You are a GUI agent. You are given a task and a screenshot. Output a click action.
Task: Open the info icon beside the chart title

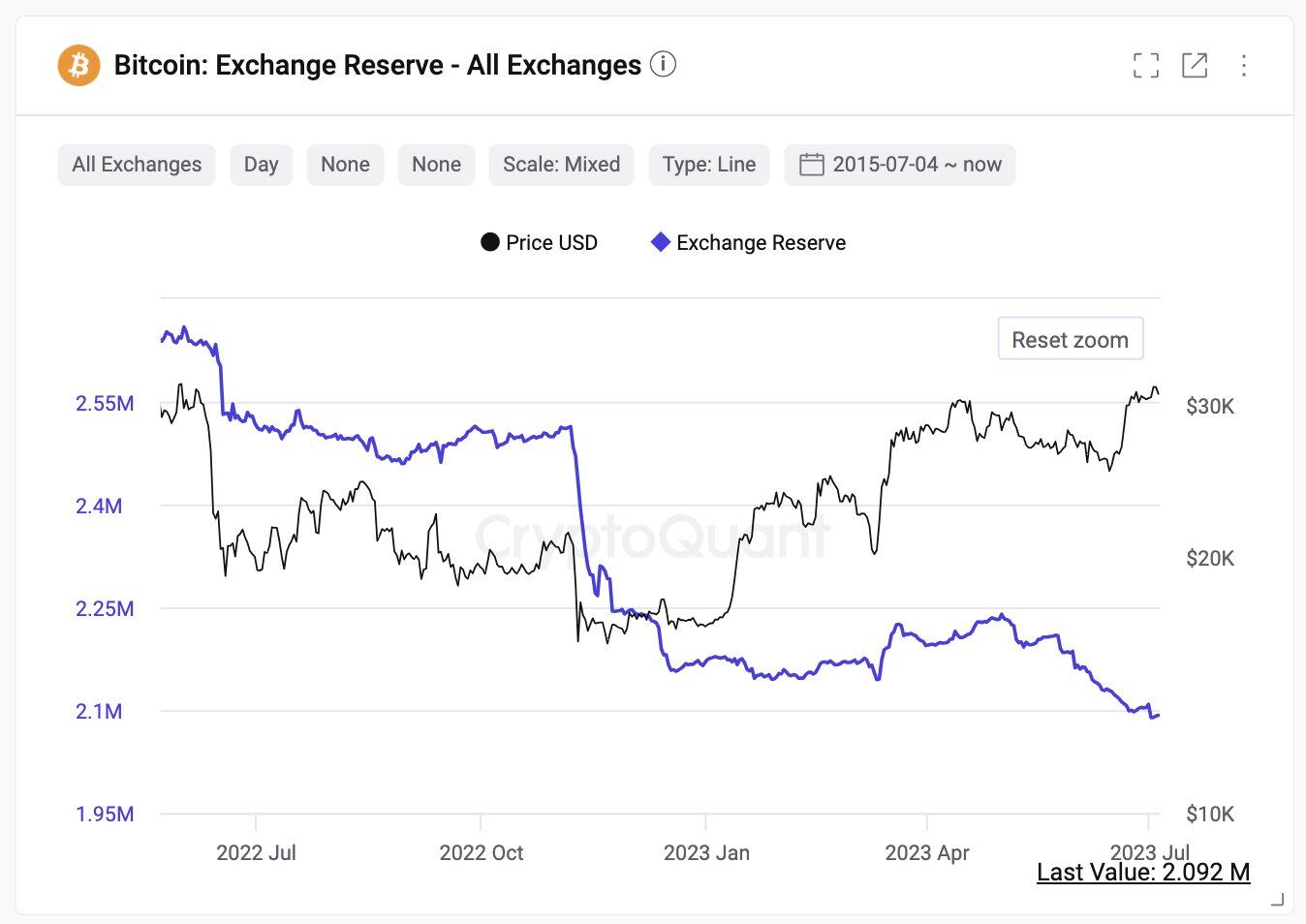tap(663, 64)
